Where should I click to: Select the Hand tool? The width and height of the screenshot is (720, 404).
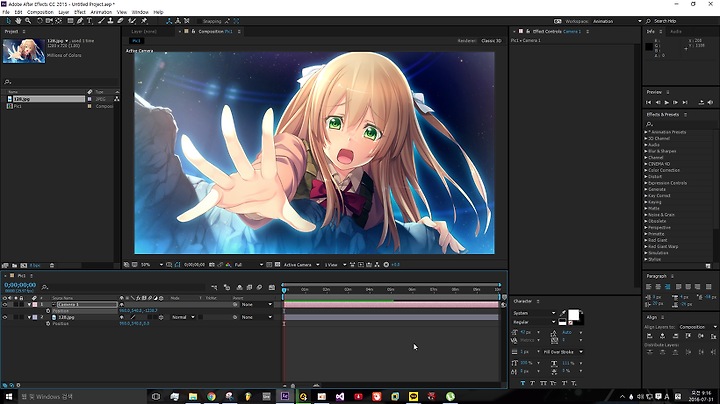(18, 21)
